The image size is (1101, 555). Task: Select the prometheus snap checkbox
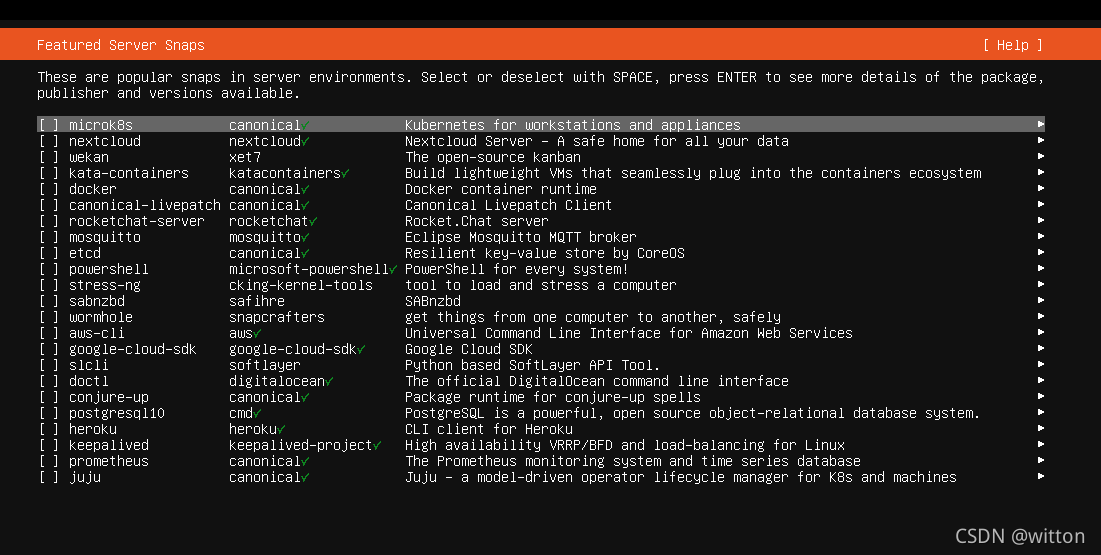click(x=49, y=462)
